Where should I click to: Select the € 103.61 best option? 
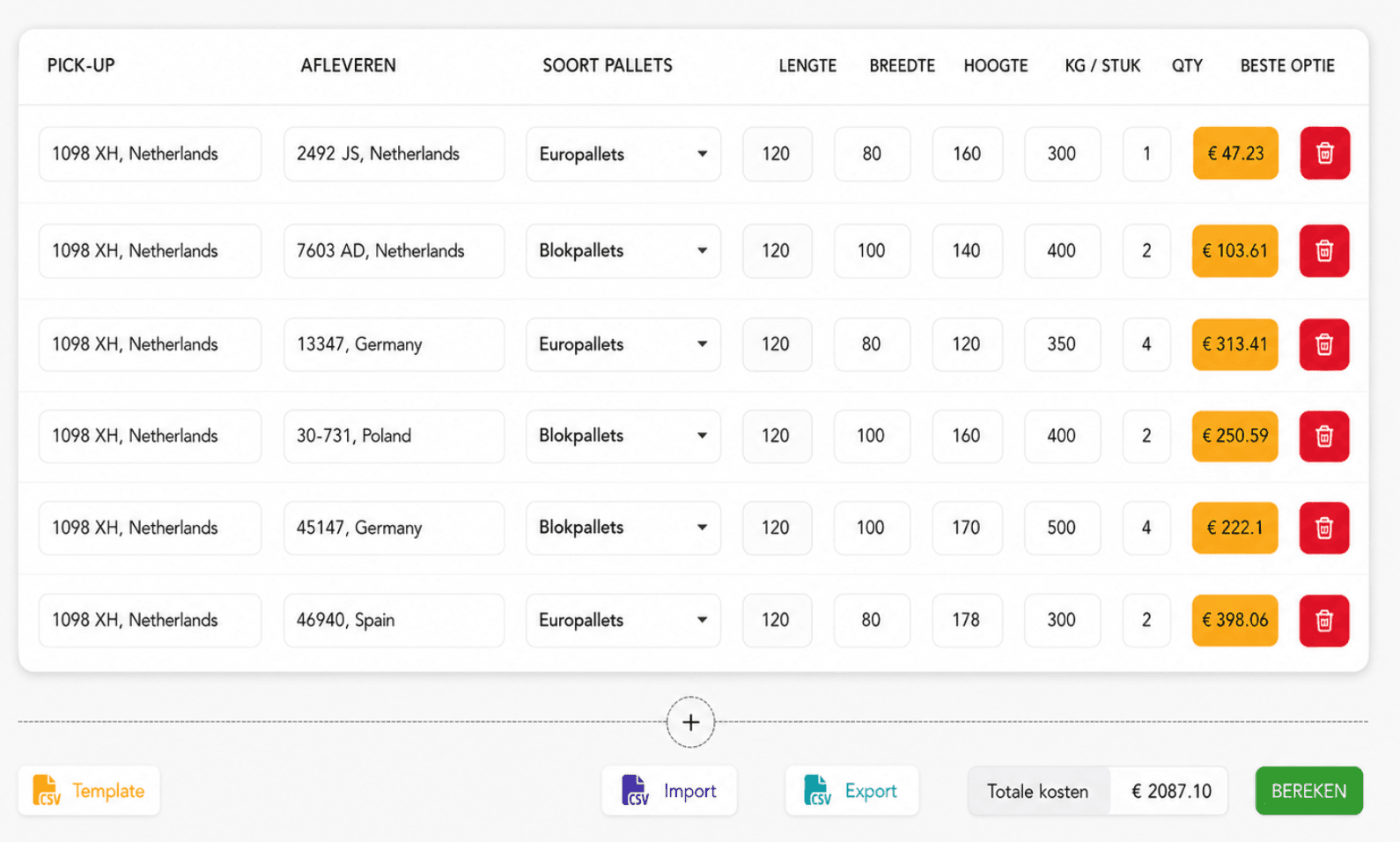(1235, 251)
